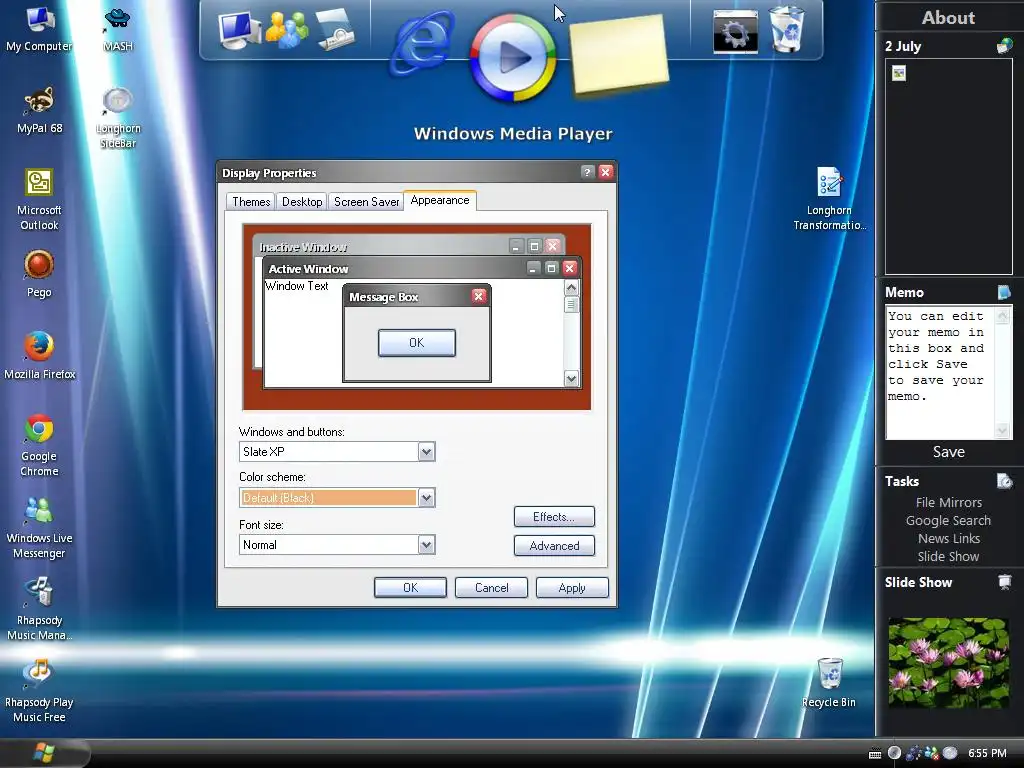1024x768 pixels.
Task: Click the preview Message Box OK button
Action: click(x=417, y=343)
